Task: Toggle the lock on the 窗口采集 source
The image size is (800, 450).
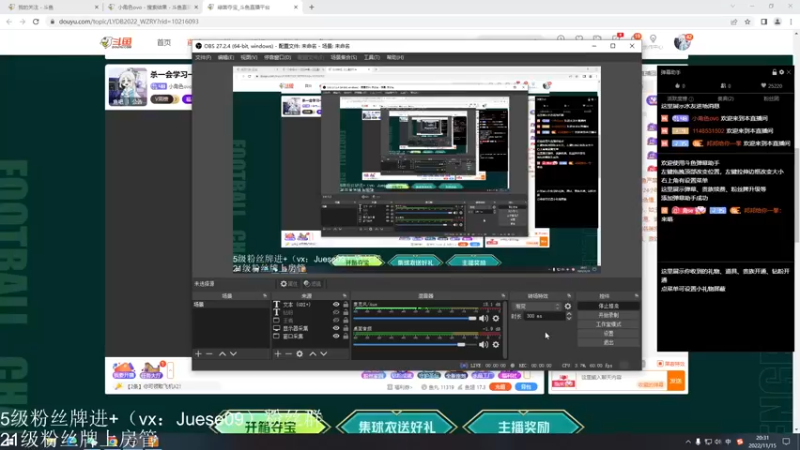Action: click(345, 336)
